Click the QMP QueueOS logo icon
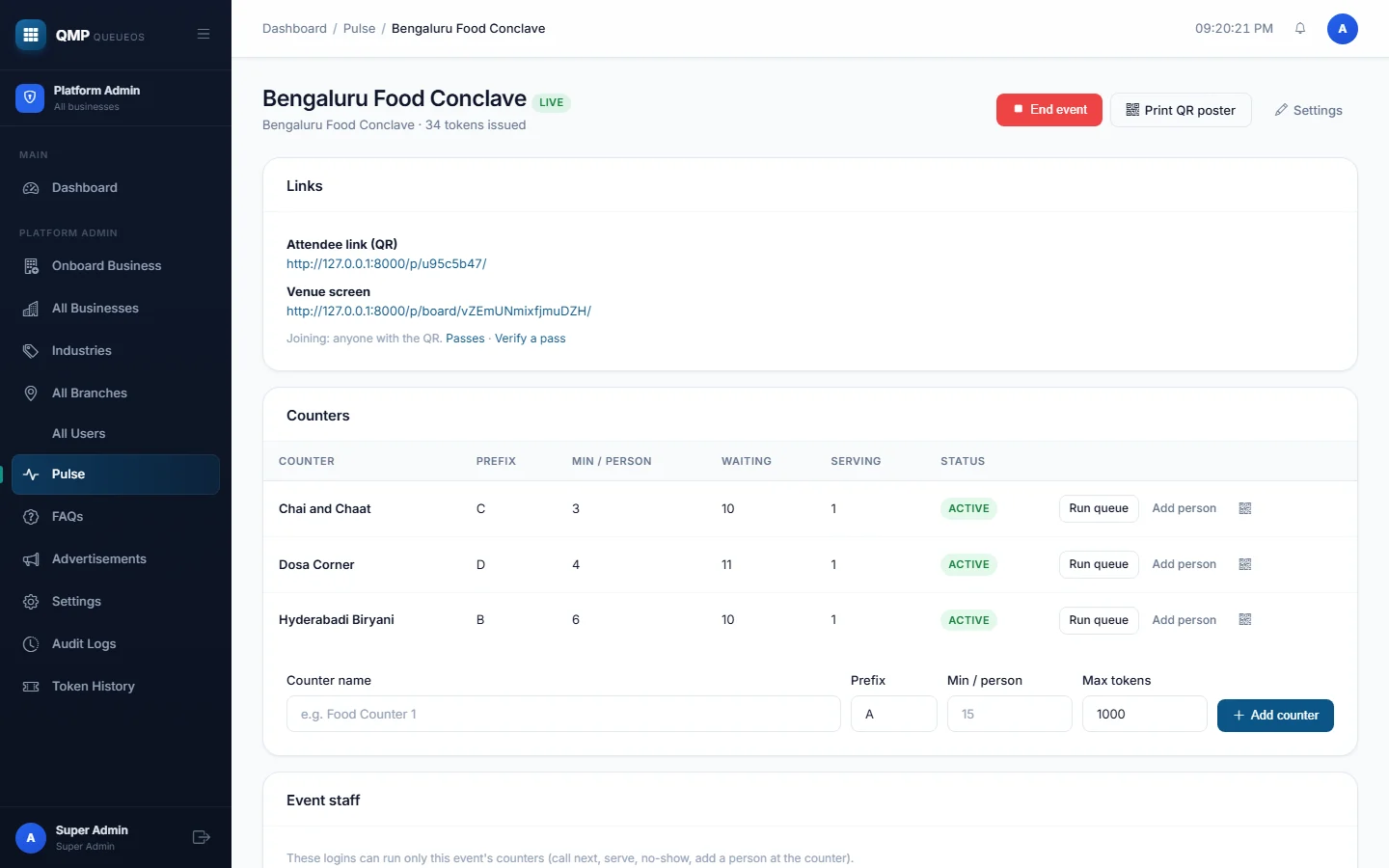Viewport: 1389px width, 868px height. pyautogui.click(x=31, y=35)
